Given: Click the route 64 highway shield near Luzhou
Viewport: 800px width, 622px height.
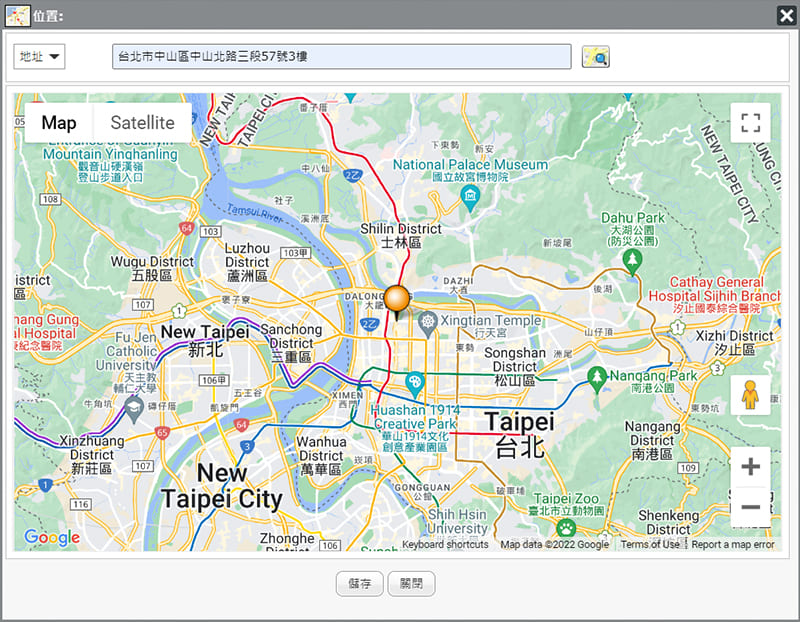Looking at the screenshot, I should tap(187, 228).
